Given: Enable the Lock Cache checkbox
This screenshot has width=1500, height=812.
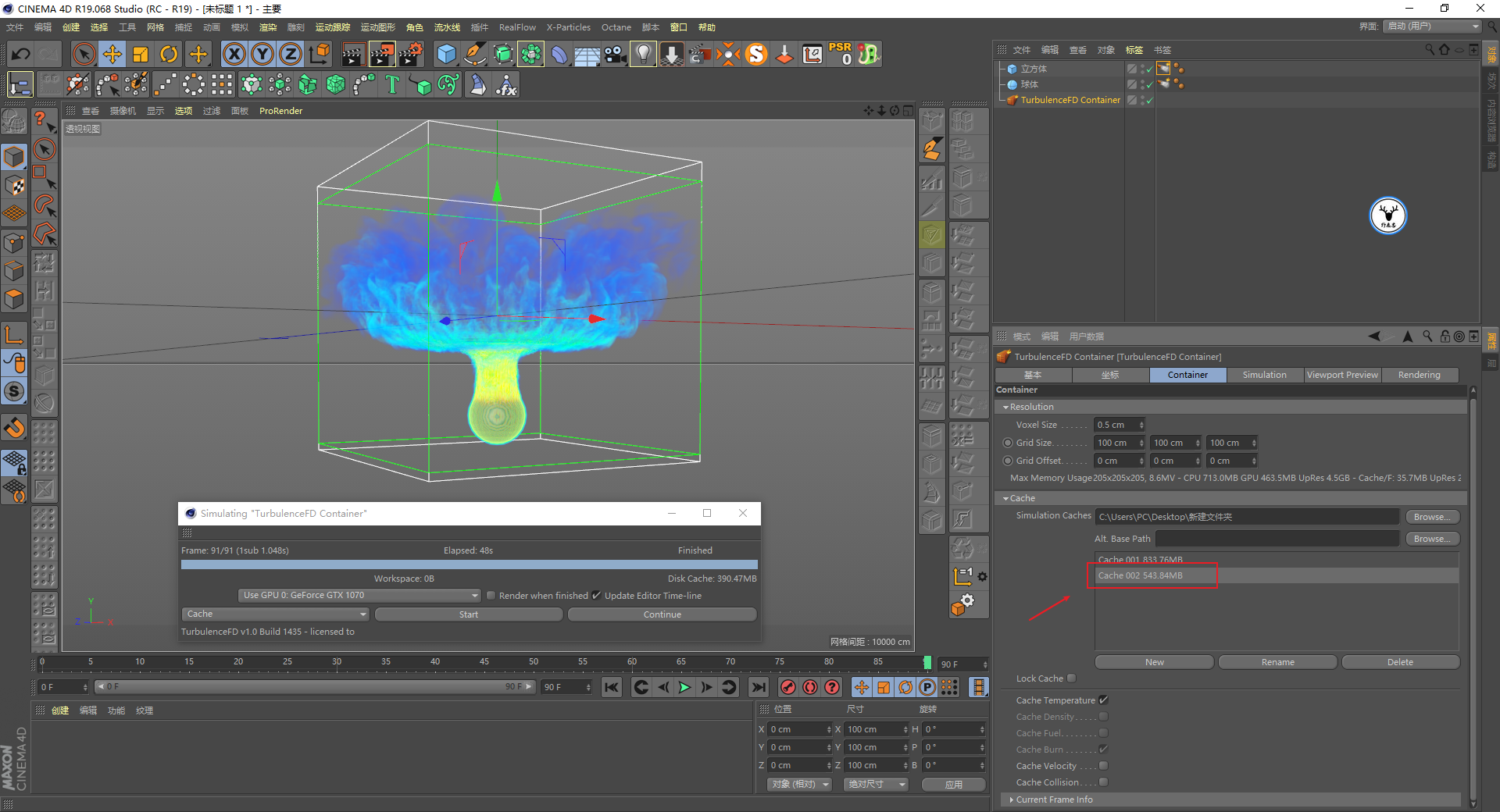Looking at the screenshot, I should 1071,678.
